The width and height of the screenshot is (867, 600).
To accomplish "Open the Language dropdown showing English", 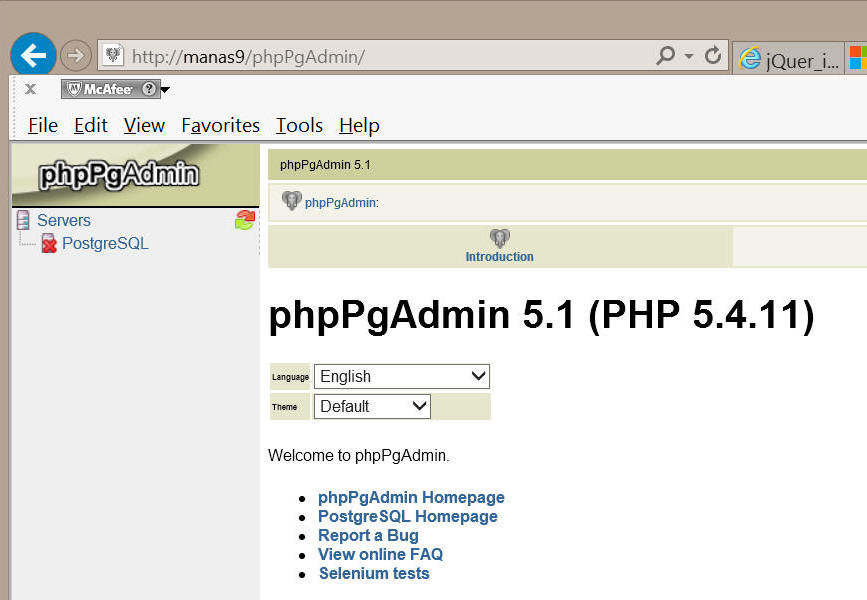I will (x=402, y=377).
